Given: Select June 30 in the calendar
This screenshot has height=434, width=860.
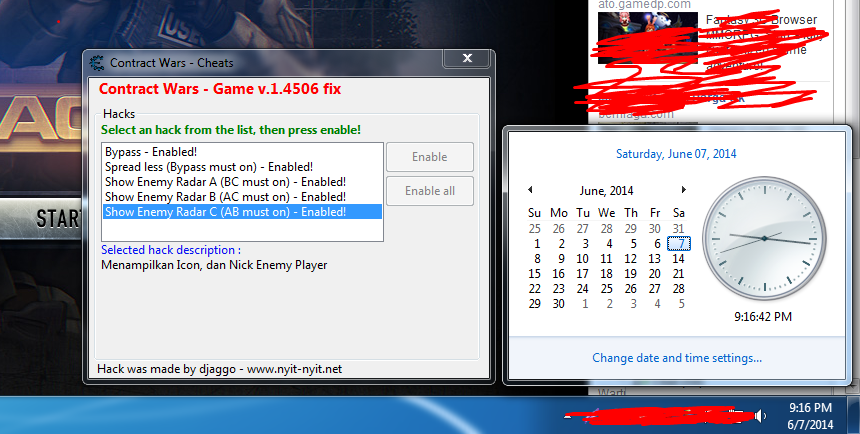Looking at the screenshot, I should (558, 303).
